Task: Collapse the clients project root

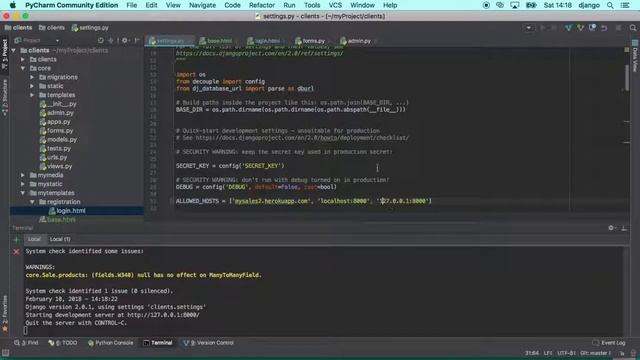Action: 14,51
